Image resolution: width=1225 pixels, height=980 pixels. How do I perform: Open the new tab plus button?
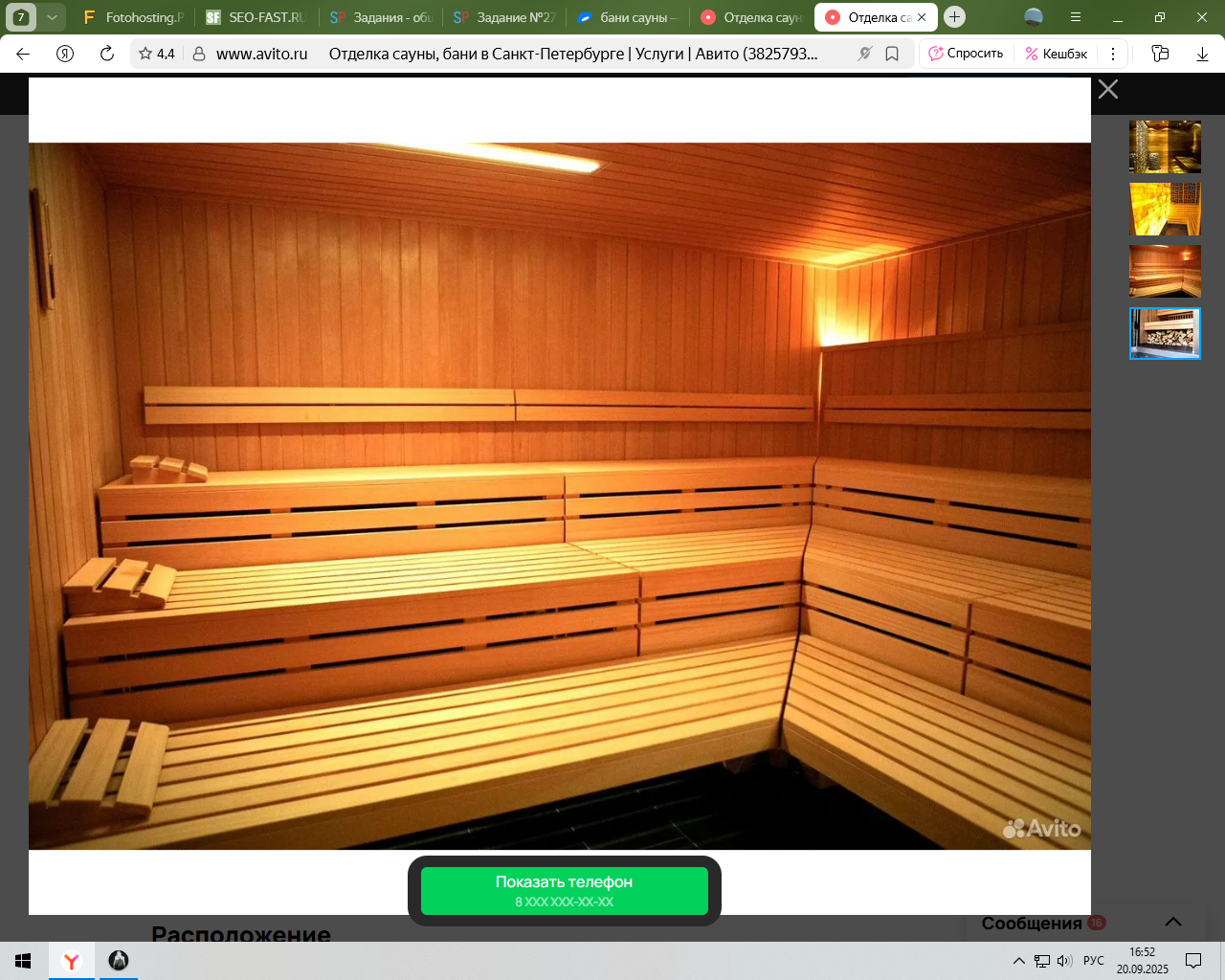(954, 17)
